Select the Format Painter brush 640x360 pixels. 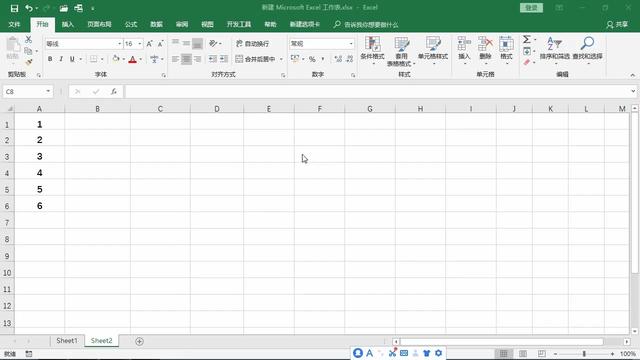click(28, 62)
